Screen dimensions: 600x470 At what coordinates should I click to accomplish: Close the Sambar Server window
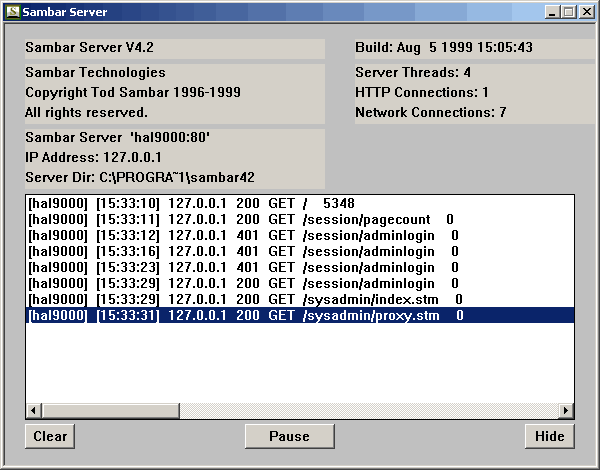tap(587, 12)
